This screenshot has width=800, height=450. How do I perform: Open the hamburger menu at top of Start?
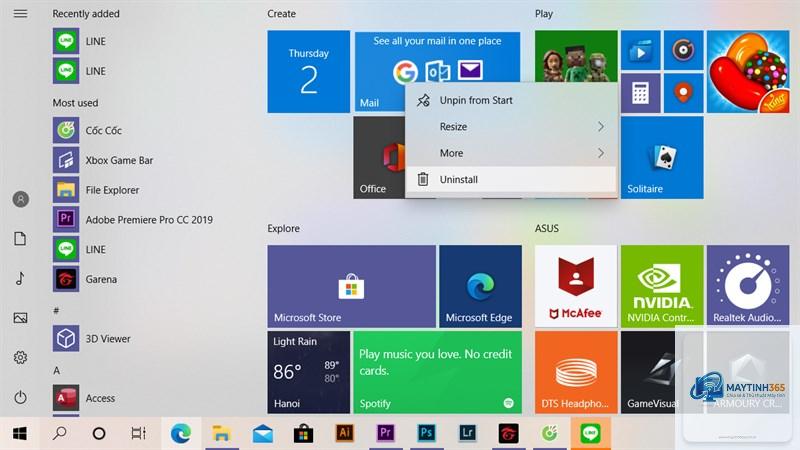point(20,14)
